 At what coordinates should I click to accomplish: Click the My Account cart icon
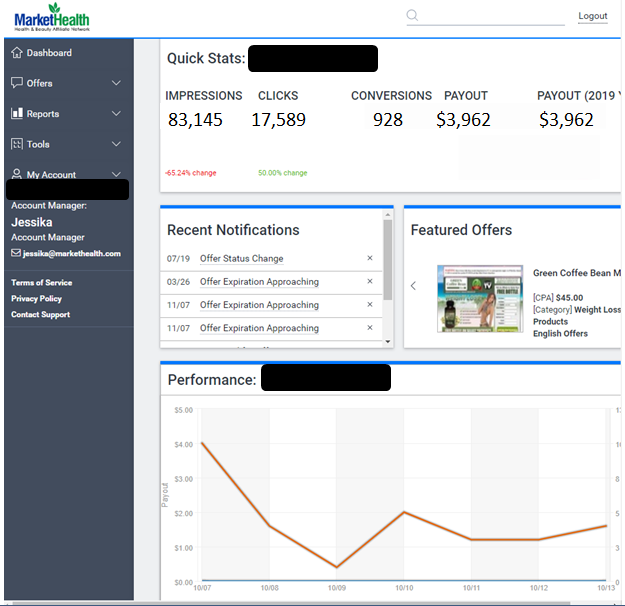click(x=17, y=174)
